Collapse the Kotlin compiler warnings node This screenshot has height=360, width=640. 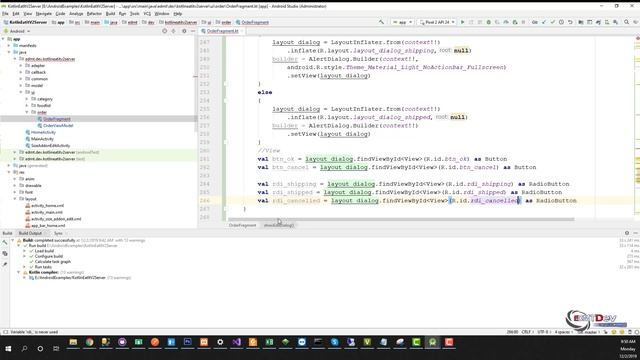pyautogui.click(x=19, y=272)
